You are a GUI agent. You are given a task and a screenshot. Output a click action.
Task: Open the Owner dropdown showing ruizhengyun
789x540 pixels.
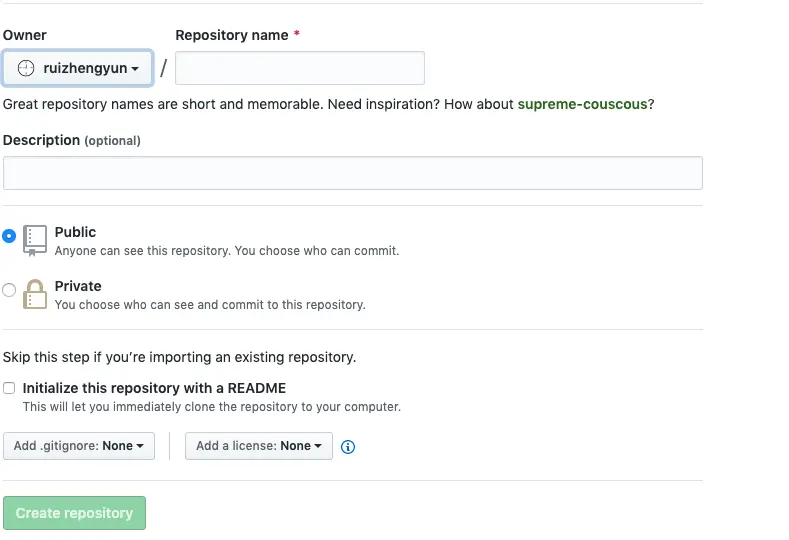78,68
